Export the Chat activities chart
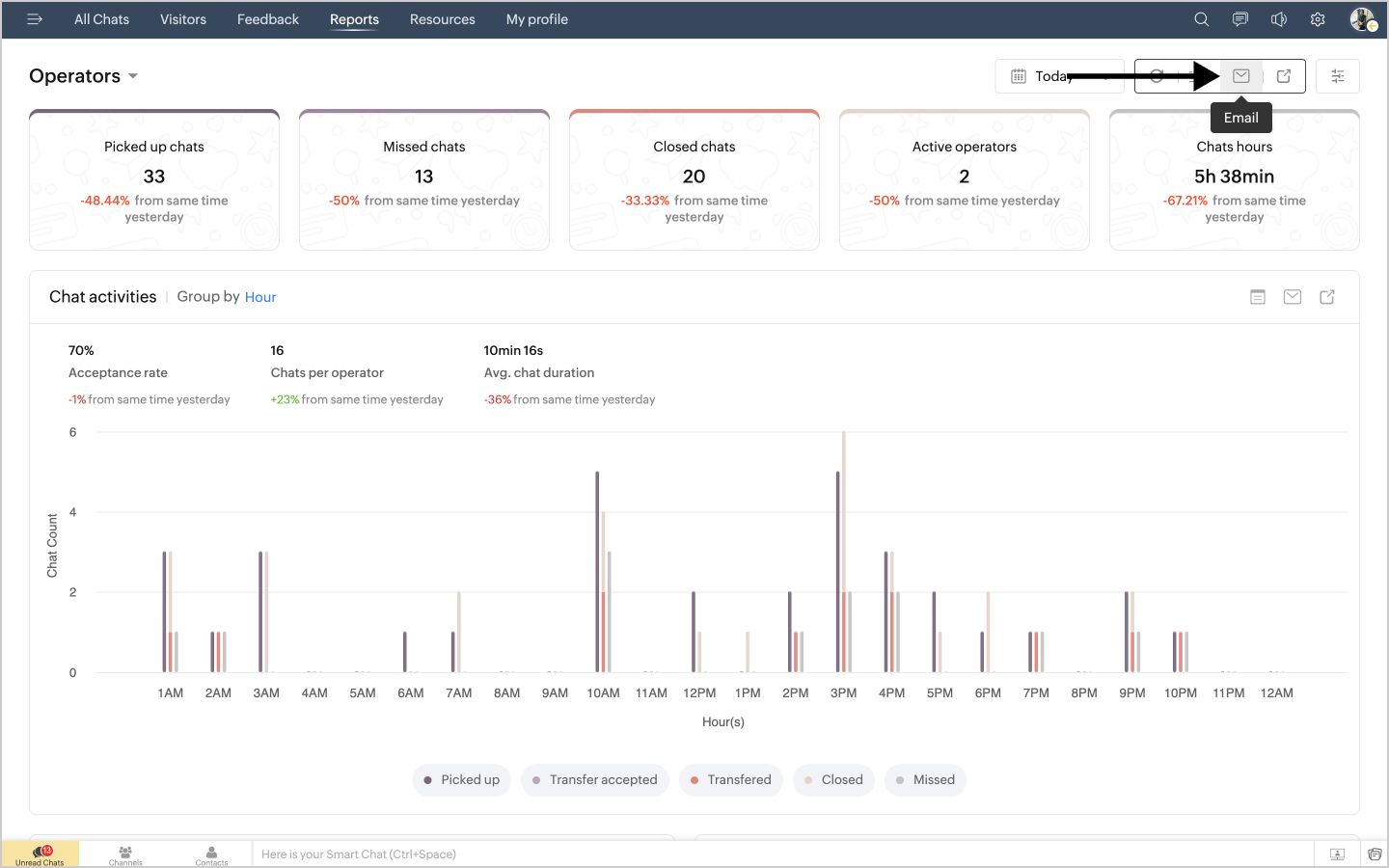 tap(1327, 297)
